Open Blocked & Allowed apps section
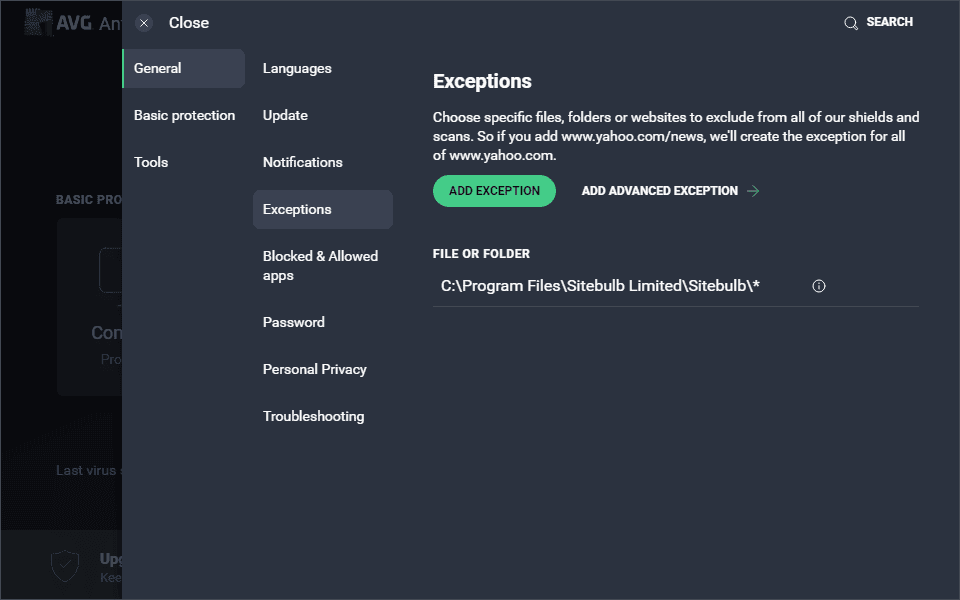The width and height of the screenshot is (960, 600). 320,266
